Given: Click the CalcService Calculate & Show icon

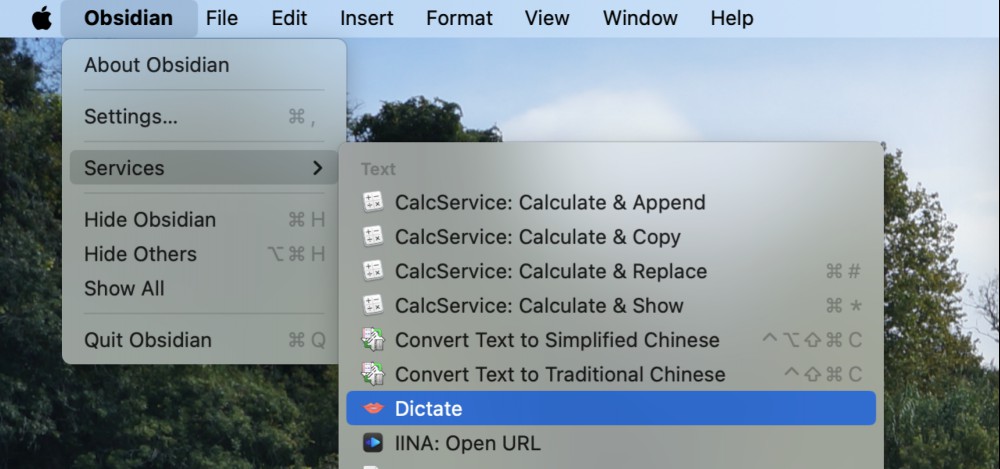Looking at the screenshot, I should coord(373,306).
